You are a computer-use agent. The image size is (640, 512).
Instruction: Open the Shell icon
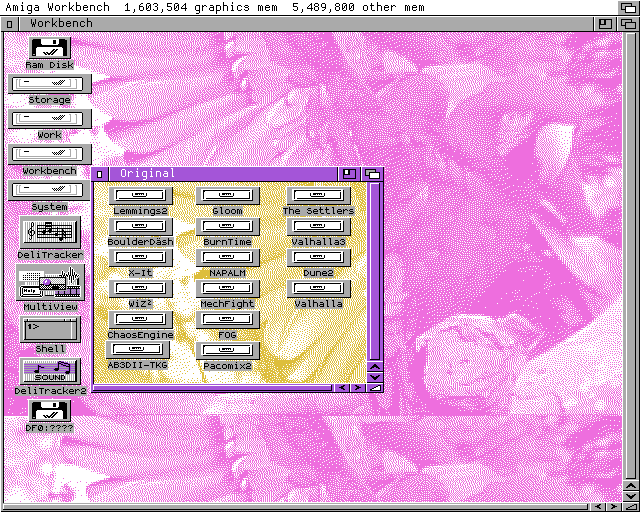coord(50,329)
